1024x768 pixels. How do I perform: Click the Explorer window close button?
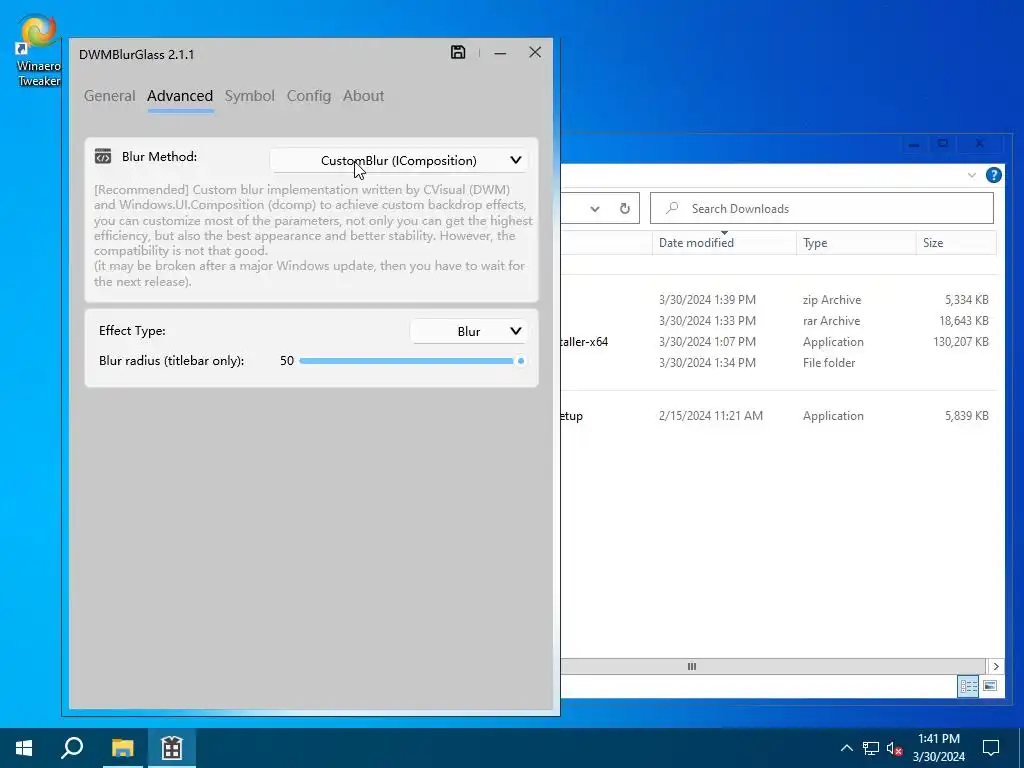[979, 143]
